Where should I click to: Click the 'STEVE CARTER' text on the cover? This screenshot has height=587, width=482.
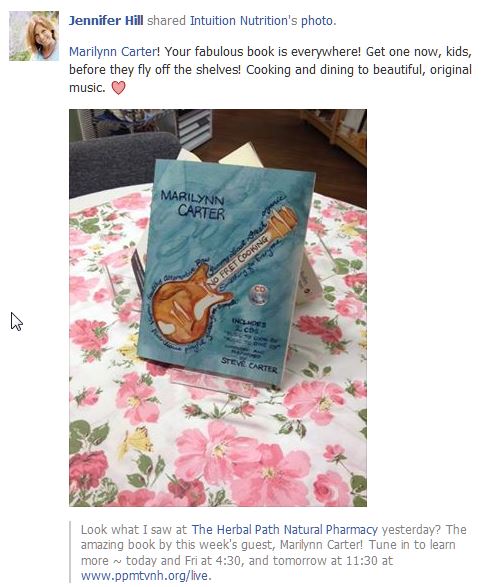pyautogui.click(x=249, y=365)
